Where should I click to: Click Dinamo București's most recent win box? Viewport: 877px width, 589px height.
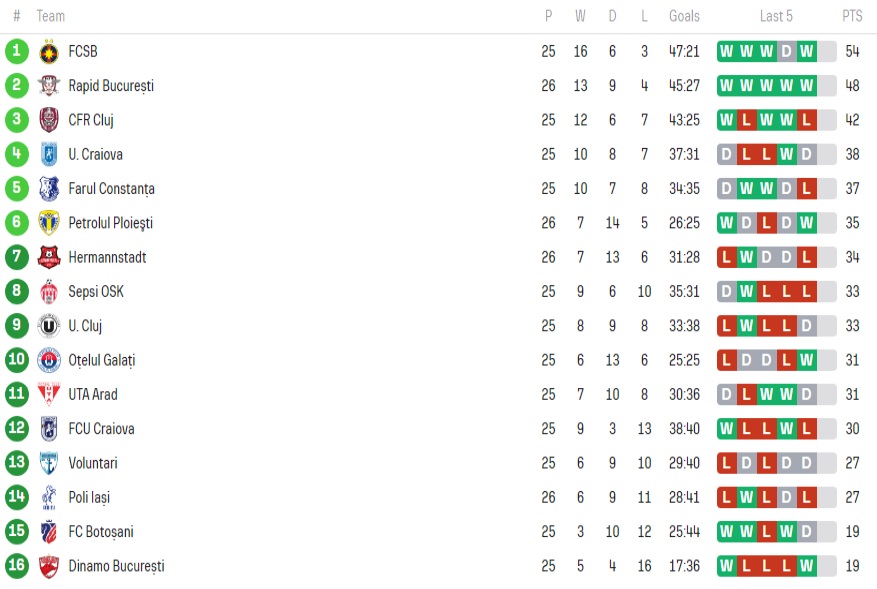(x=806, y=566)
